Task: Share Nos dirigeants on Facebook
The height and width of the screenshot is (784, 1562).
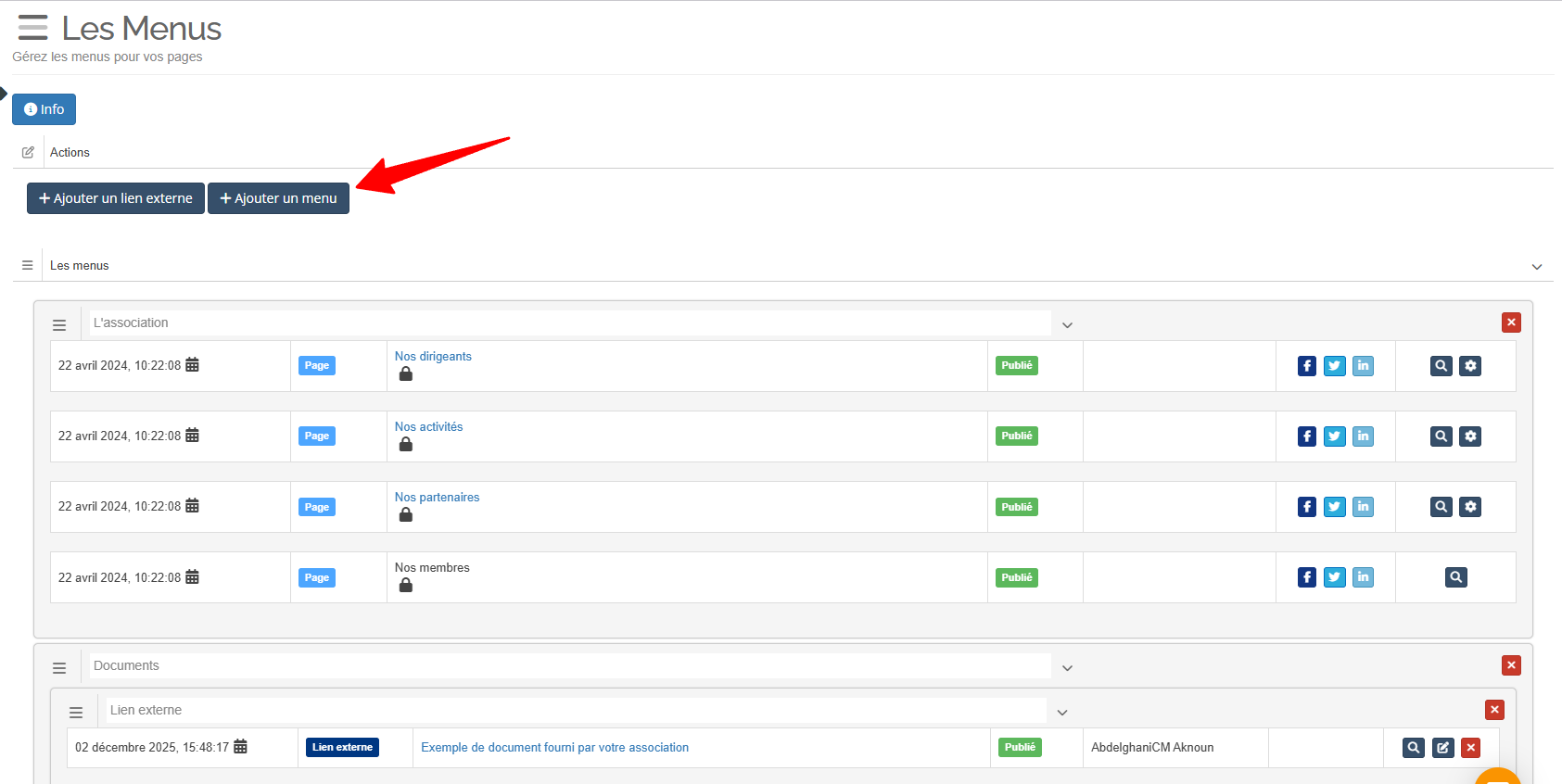Action: pyautogui.click(x=1306, y=366)
